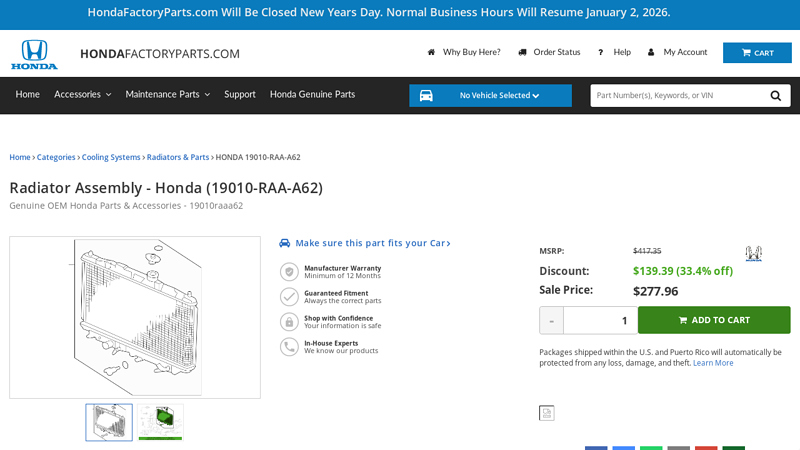Open the Cart button in header
Image resolution: width=800 pixels, height=450 pixels.
pyautogui.click(x=757, y=53)
